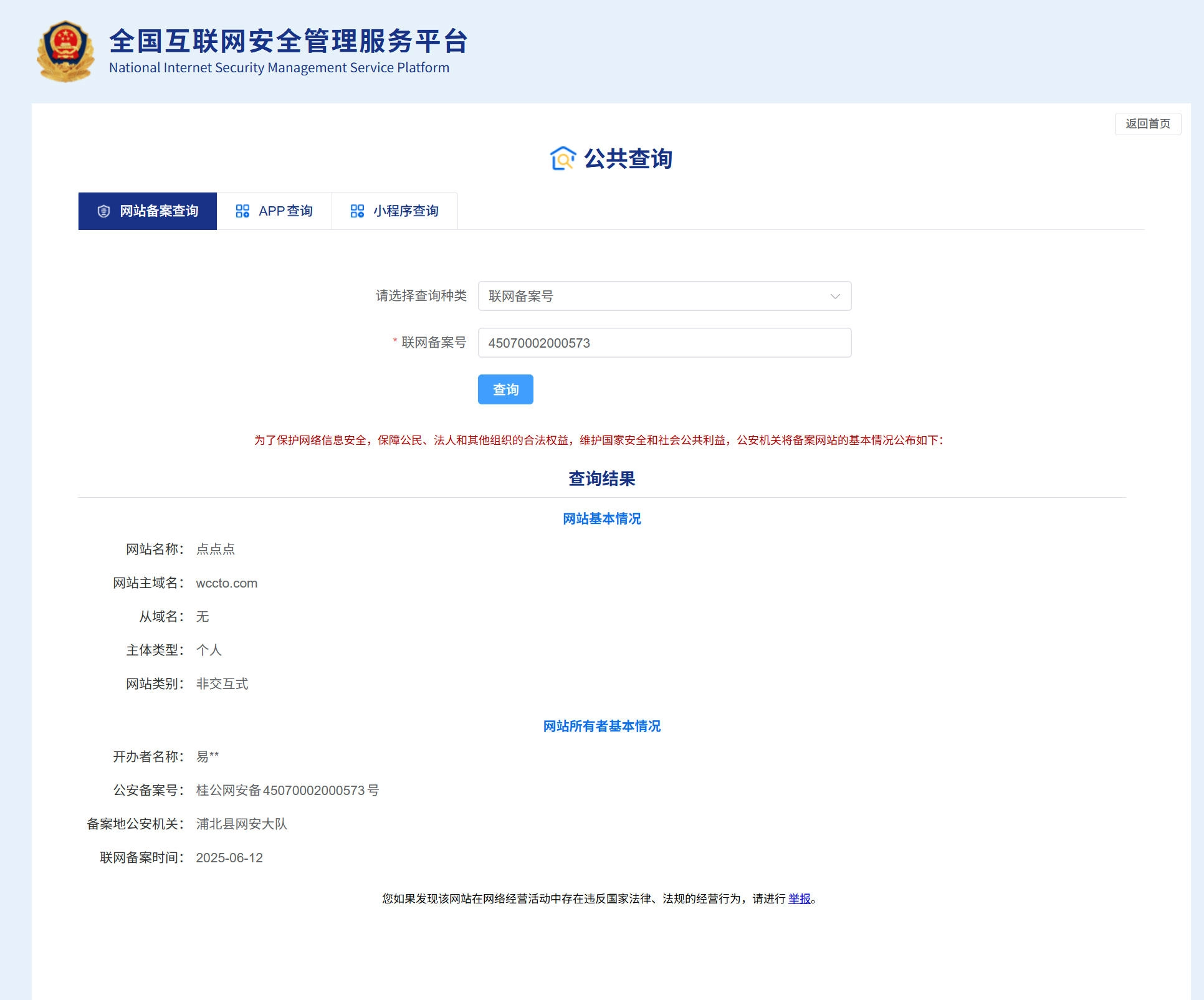Viewport: 1204px width, 1000px height.
Task: Click the 网站类别 value 非交互式
Action: (x=222, y=683)
